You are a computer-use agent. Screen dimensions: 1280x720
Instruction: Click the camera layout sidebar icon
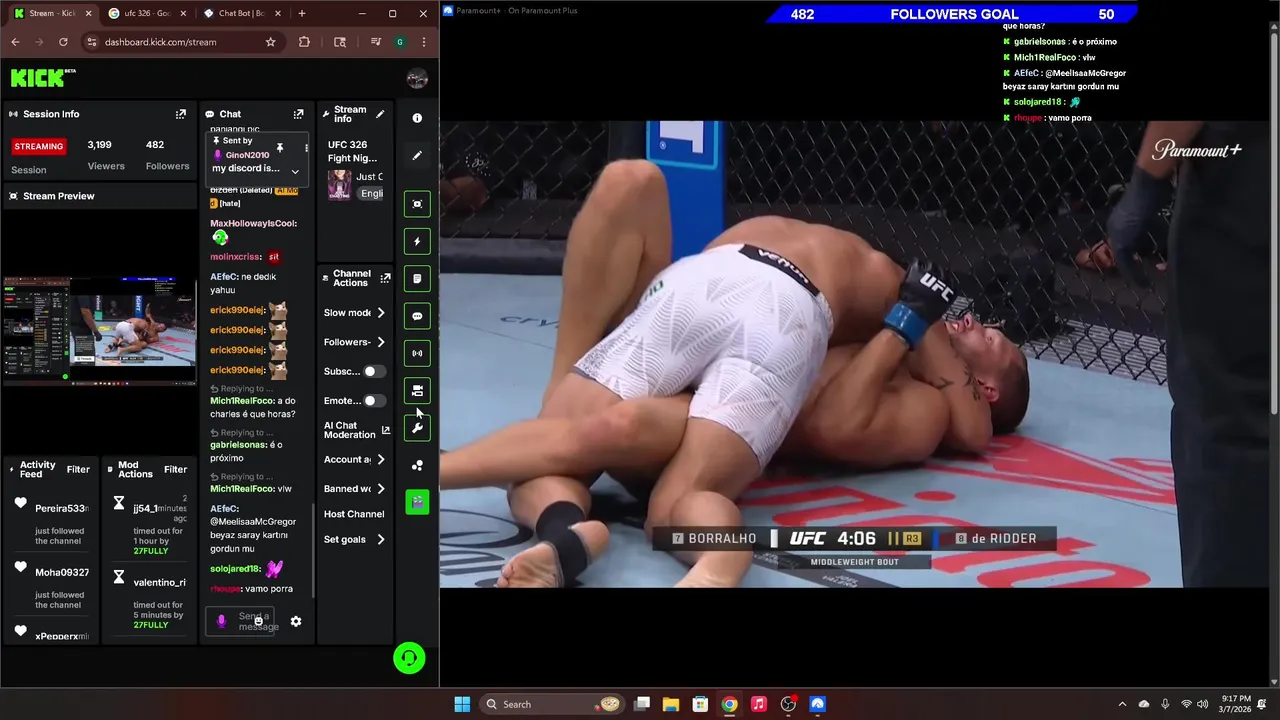tap(417, 391)
